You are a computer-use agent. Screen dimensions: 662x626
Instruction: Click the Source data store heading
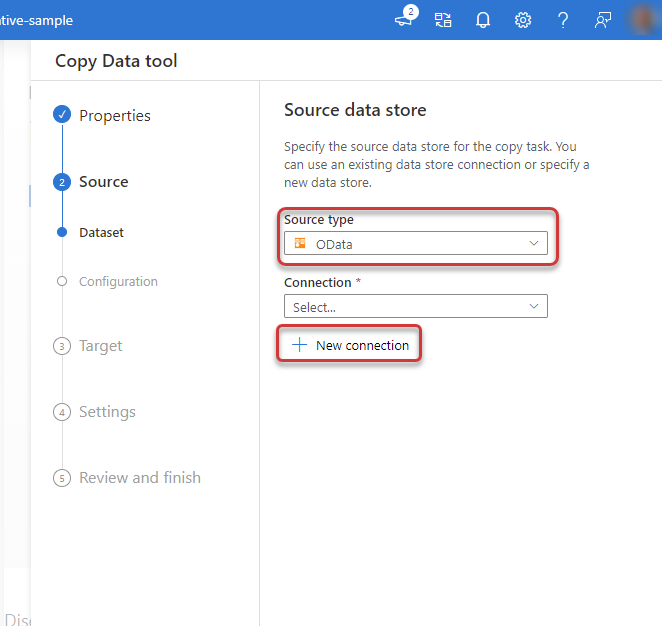[355, 110]
